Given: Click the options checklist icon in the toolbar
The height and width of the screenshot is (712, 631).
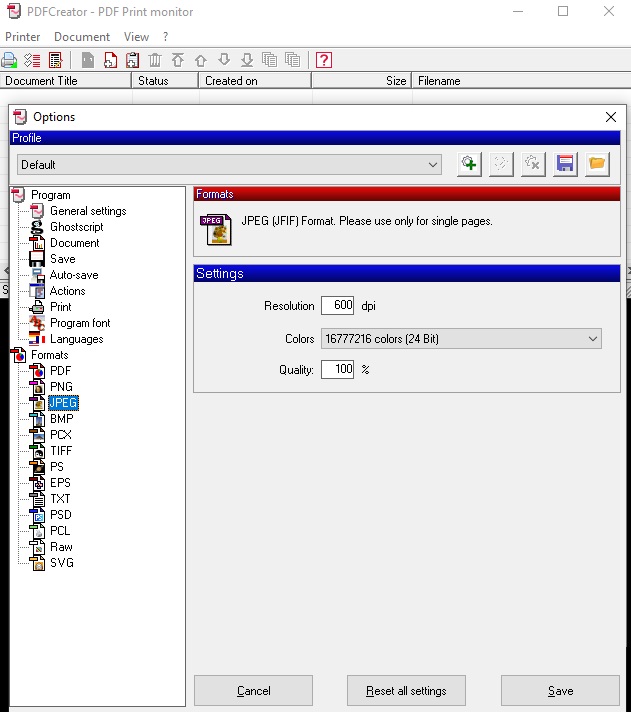Looking at the screenshot, I should pos(32,60).
